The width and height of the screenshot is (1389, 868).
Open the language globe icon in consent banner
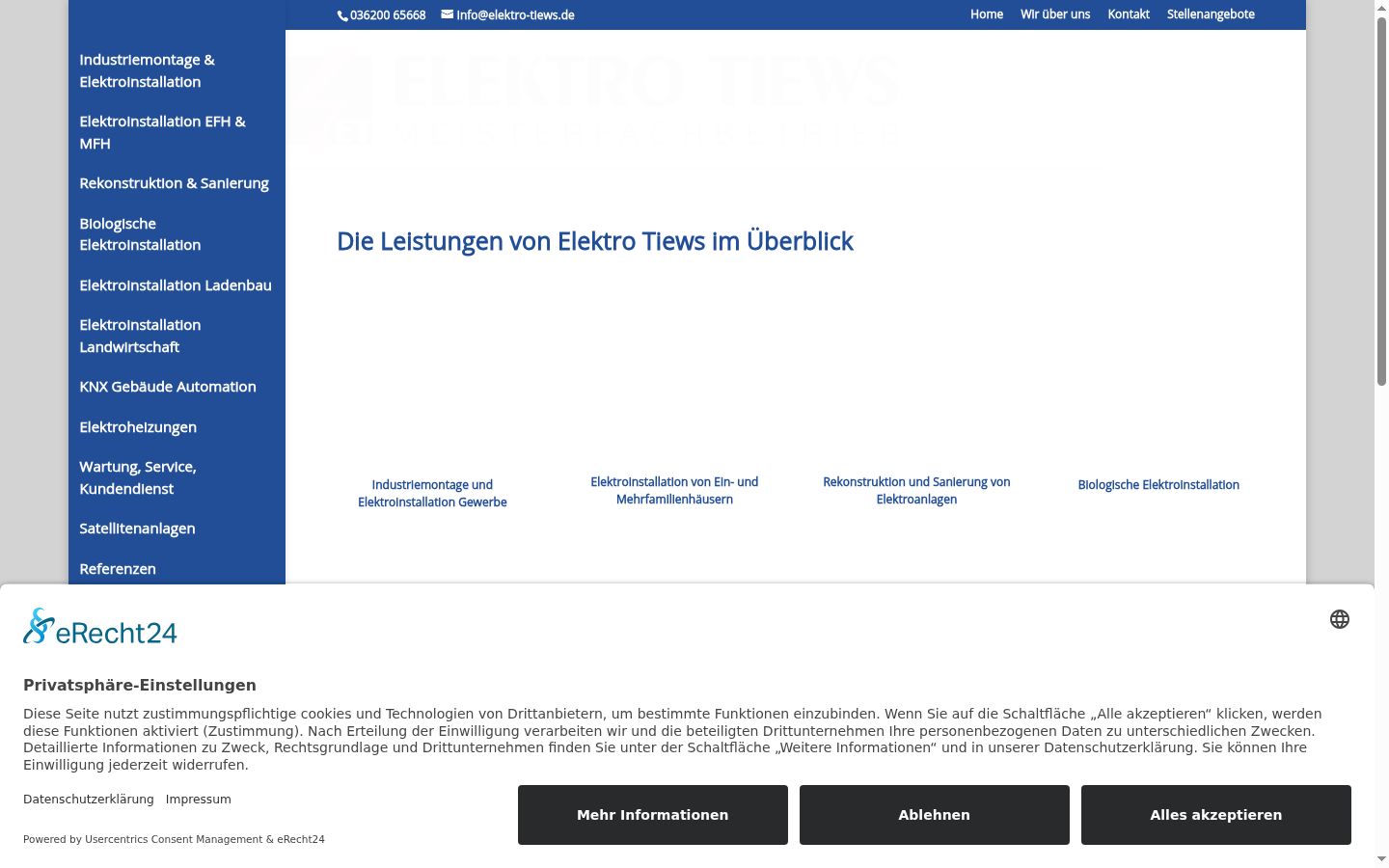click(1339, 619)
